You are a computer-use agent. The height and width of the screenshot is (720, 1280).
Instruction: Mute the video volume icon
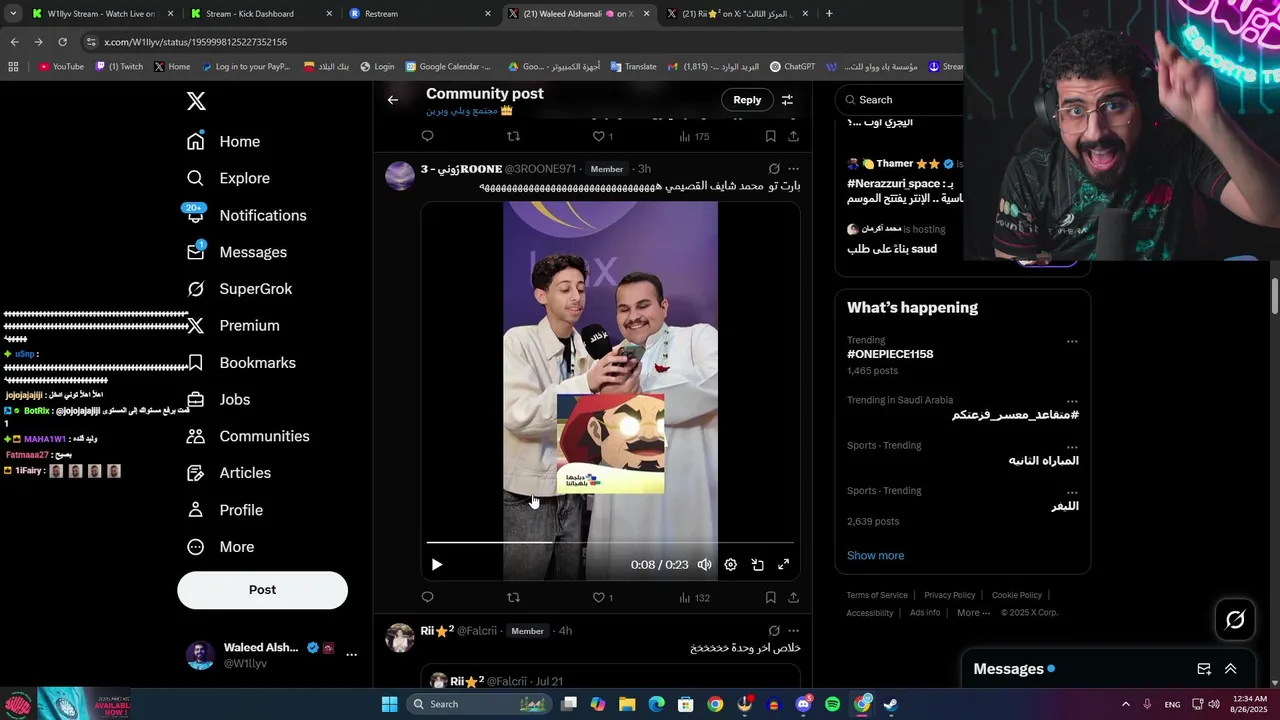[x=704, y=565]
